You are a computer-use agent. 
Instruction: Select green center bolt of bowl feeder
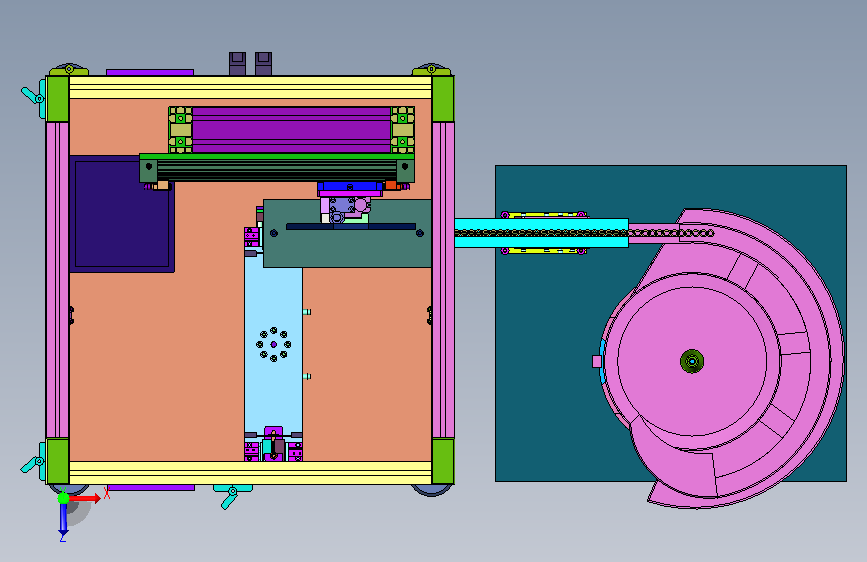[692, 361]
